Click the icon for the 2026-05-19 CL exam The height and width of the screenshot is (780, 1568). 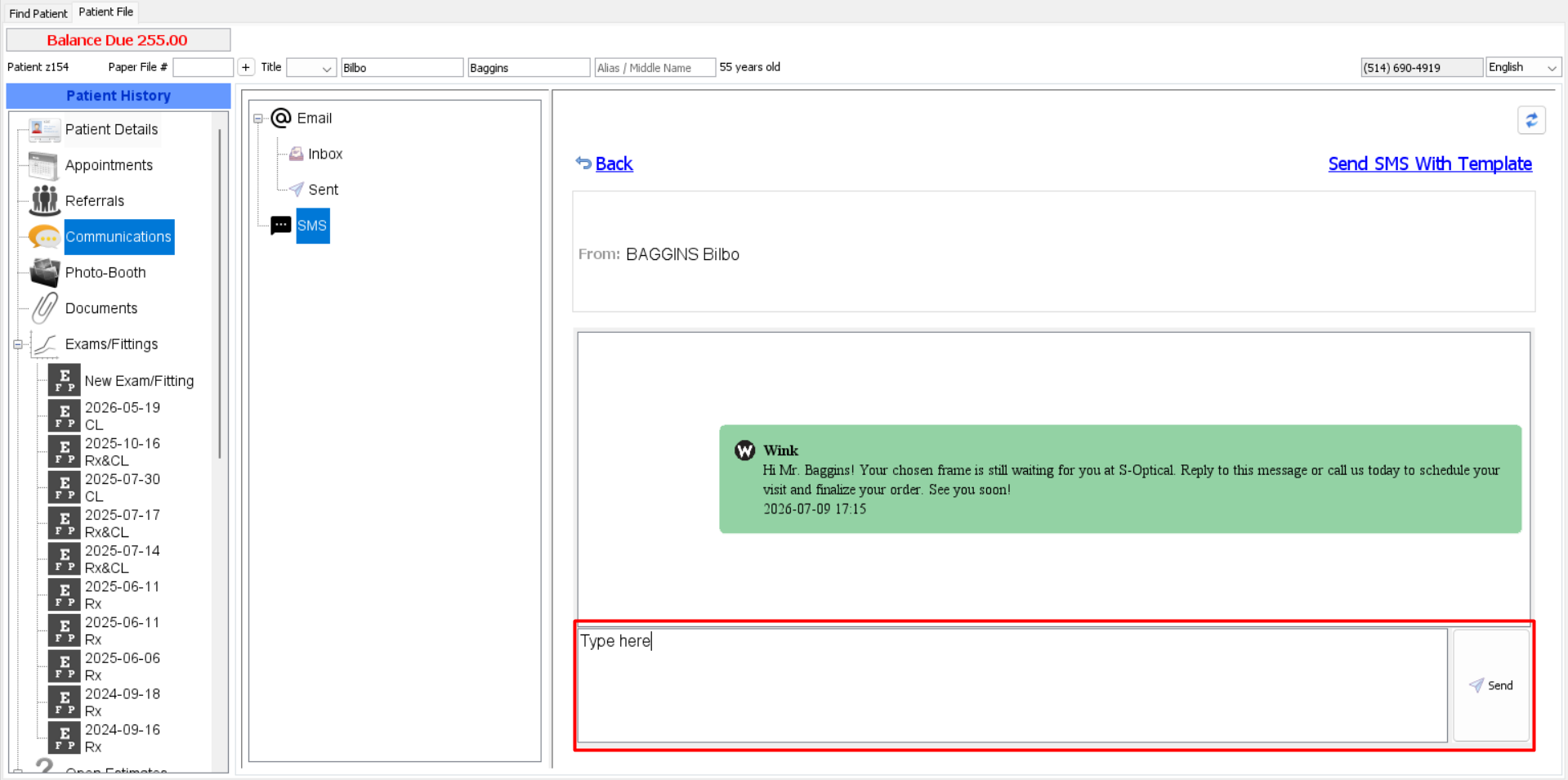click(64, 415)
